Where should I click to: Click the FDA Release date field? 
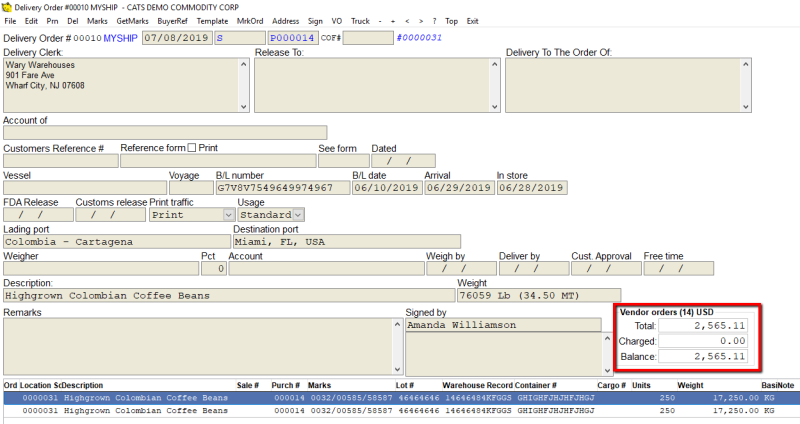click(x=38, y=215)
